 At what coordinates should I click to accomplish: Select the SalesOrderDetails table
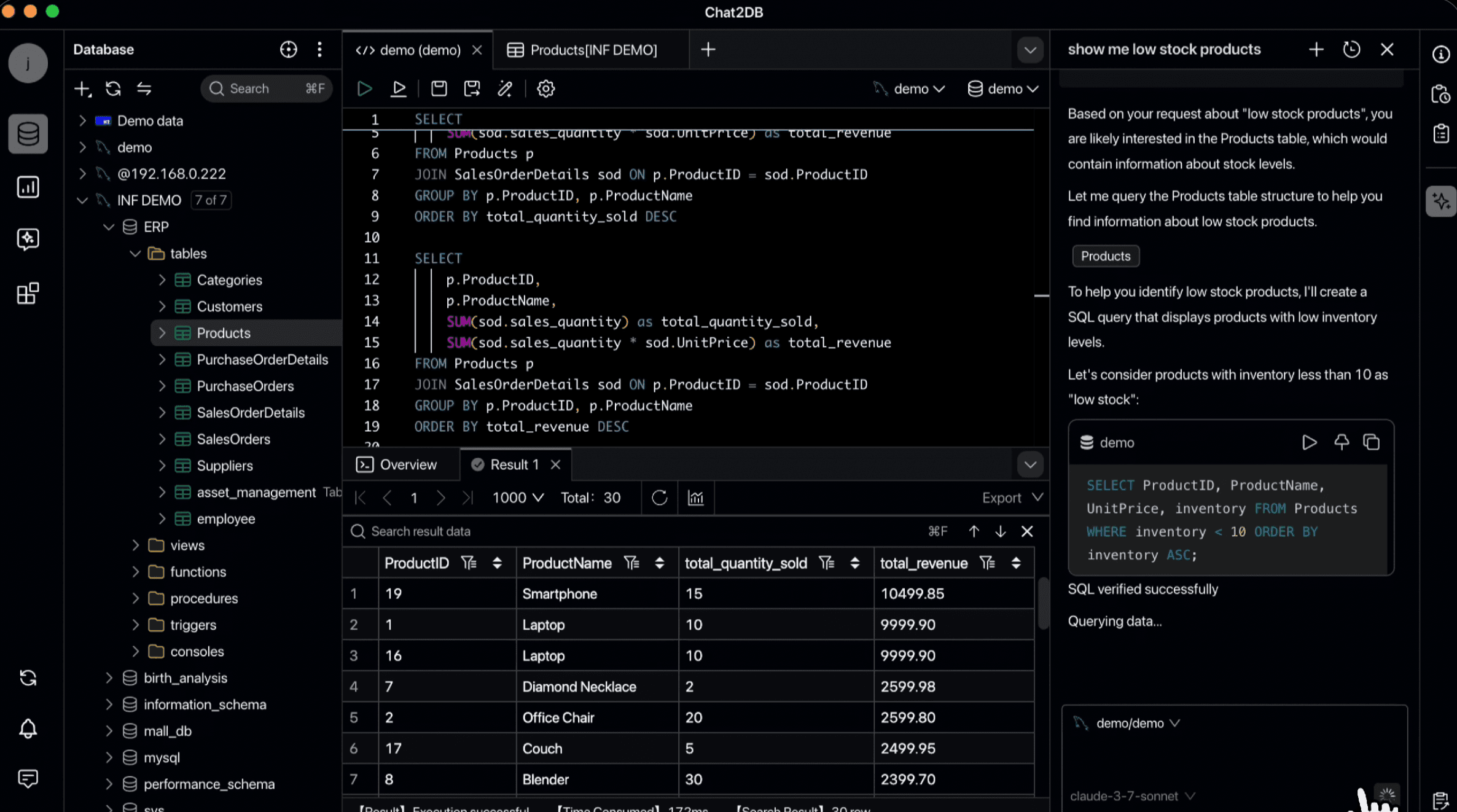[x=251, y=413]
